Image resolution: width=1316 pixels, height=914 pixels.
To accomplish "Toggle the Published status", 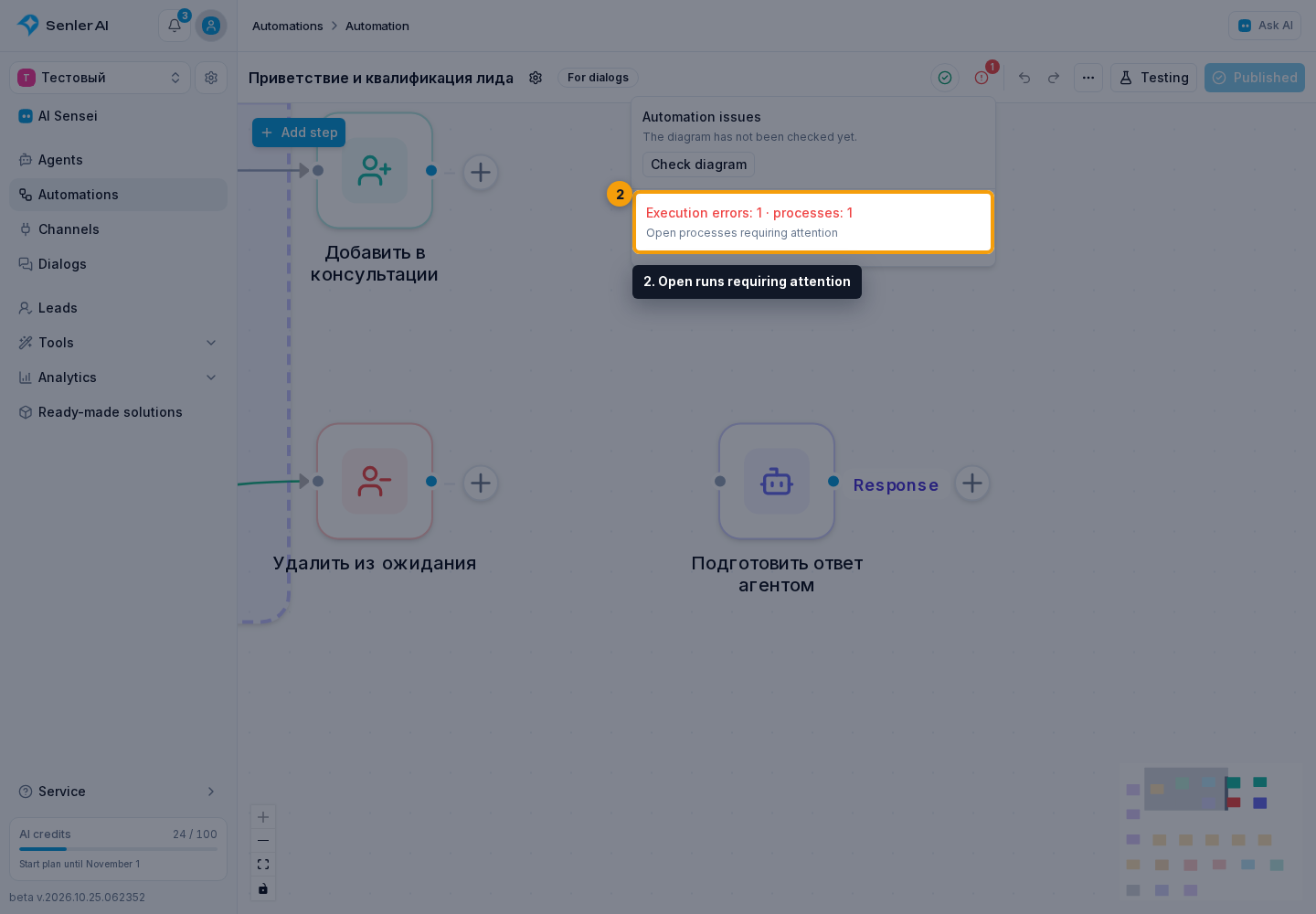I will pos(1255,78).
